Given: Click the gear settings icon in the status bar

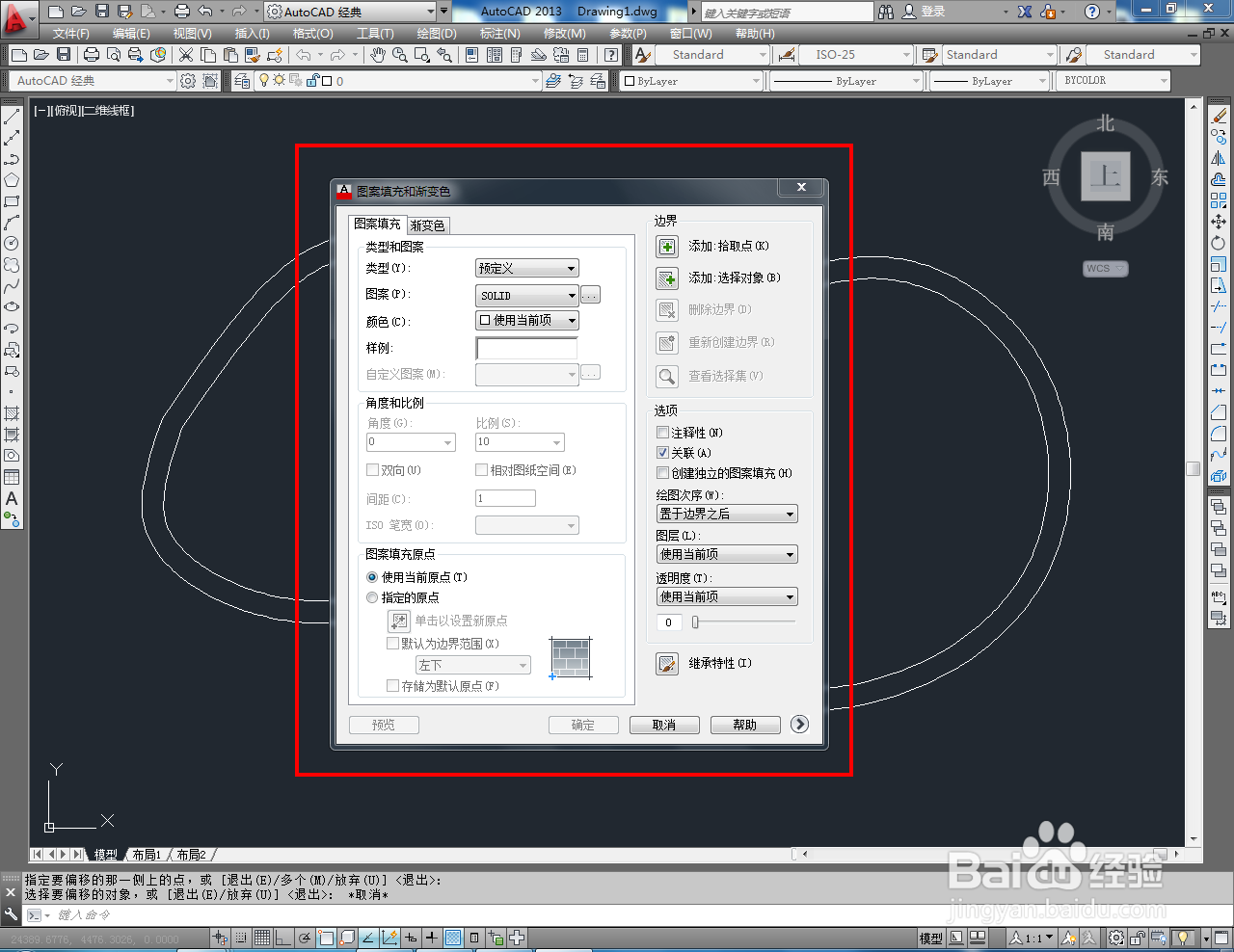Looking at the screenshot, I should tap(1116, 937).
